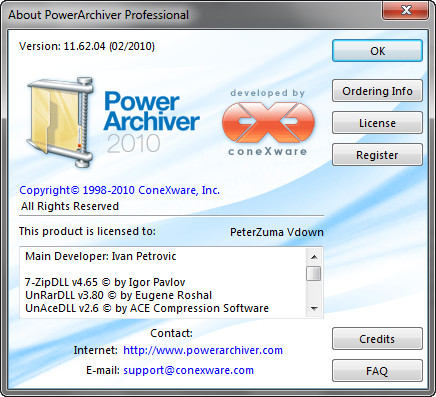436x397 pixels.
Task: Click the 7-ZipDLL v4.65 credit line
Action: pyautogui.click(x=105, y=282)
